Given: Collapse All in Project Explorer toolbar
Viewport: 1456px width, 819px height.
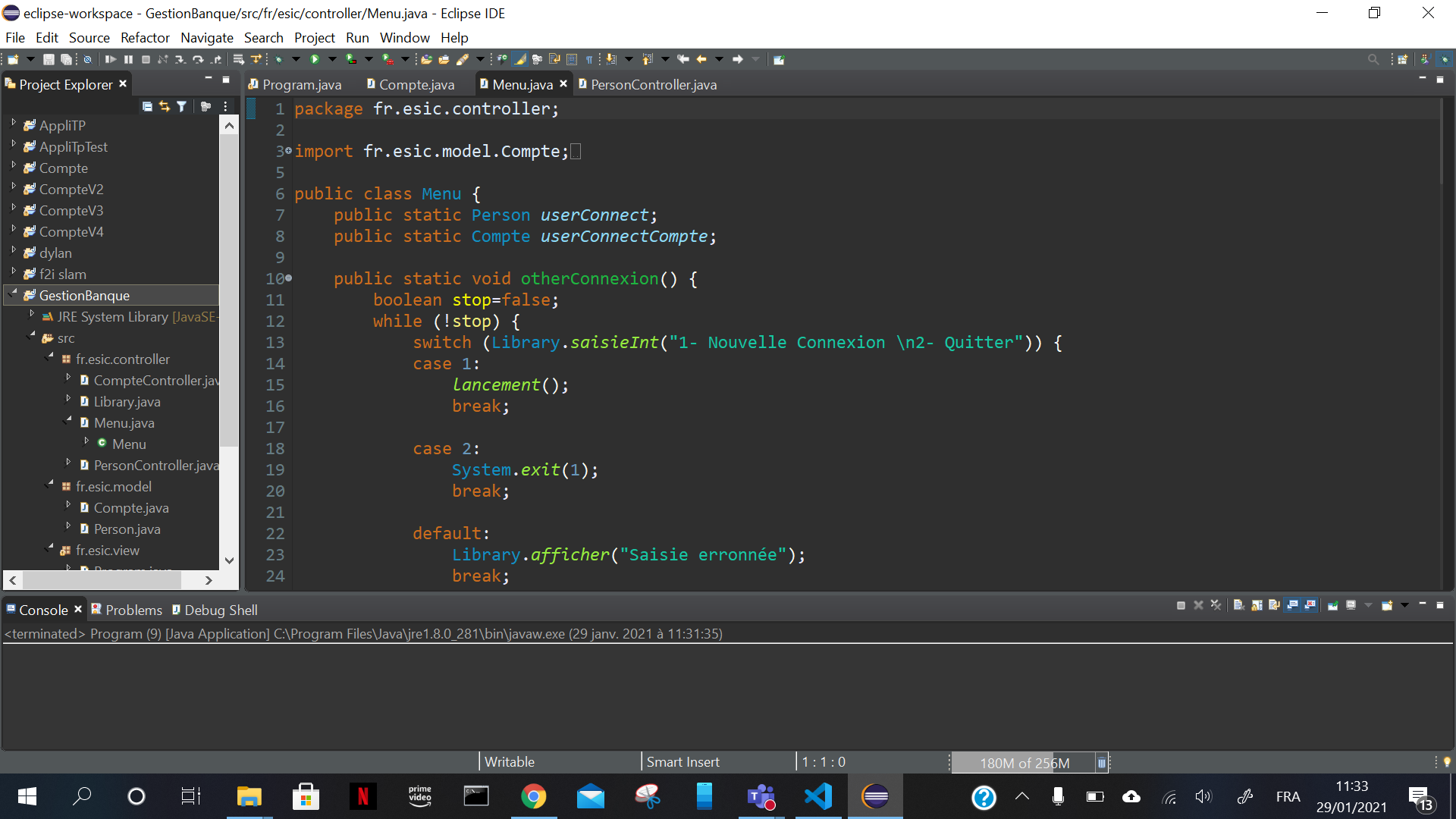Looking at the screenshot, I should (x=147, y=107).
